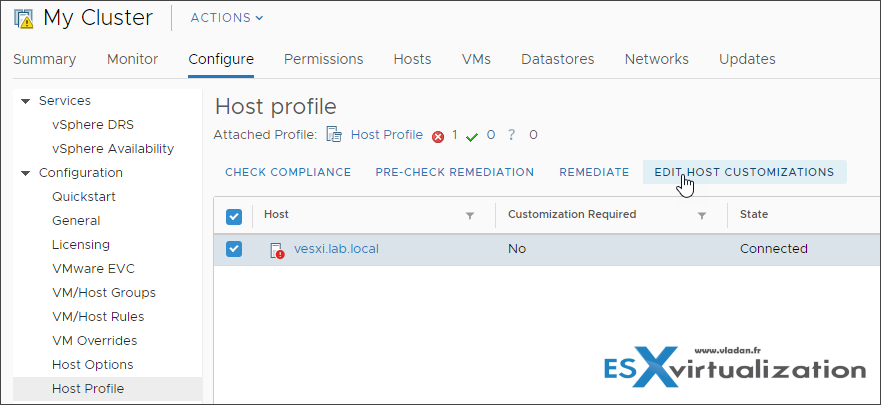Viewport: 881px width, 405px height.
Task: Click the red non-compliant status icon
Action: pos(438,136)
